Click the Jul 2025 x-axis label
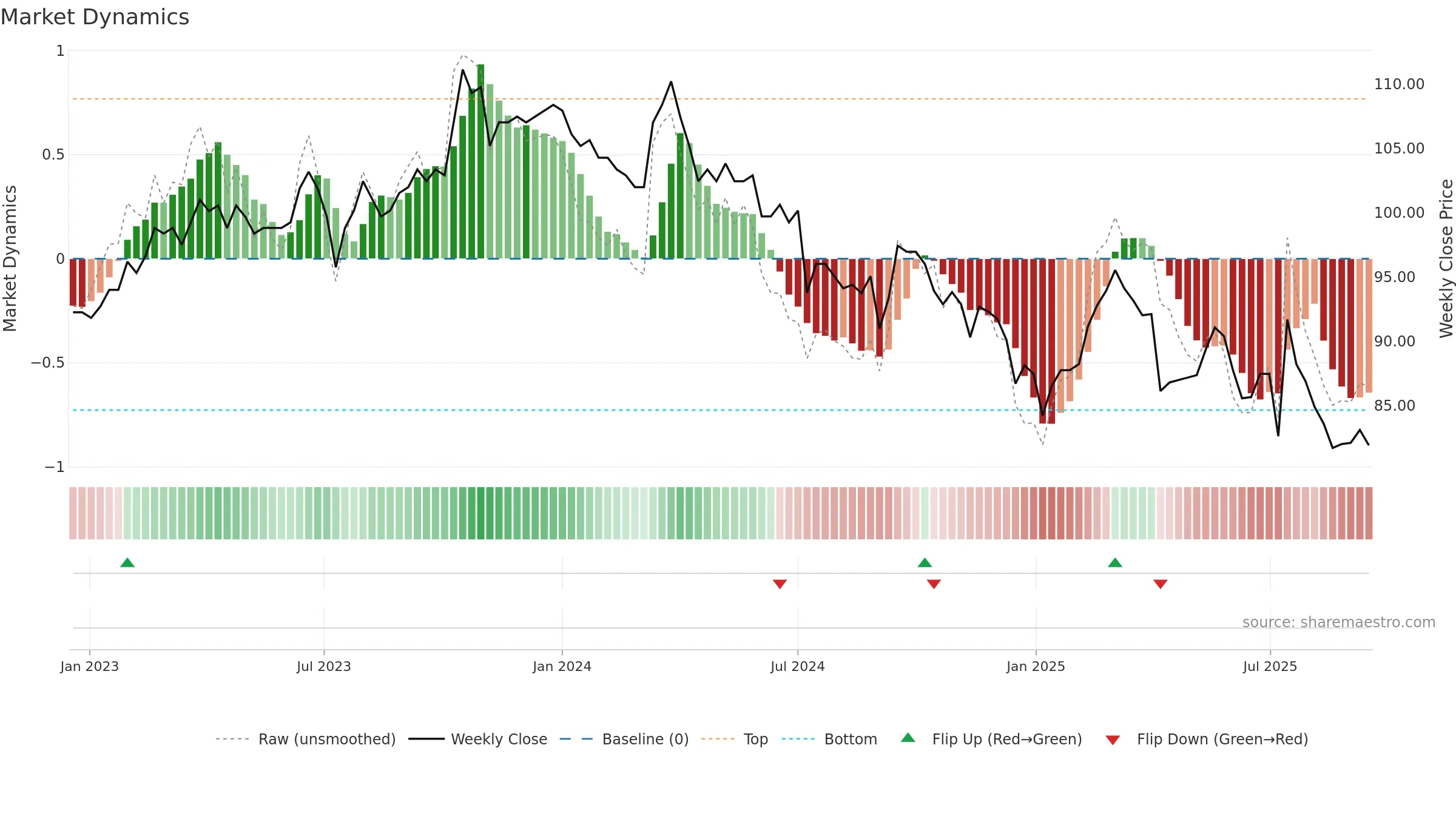The height and width of the screenshot is (819, 1456). tap(1270, 666)
